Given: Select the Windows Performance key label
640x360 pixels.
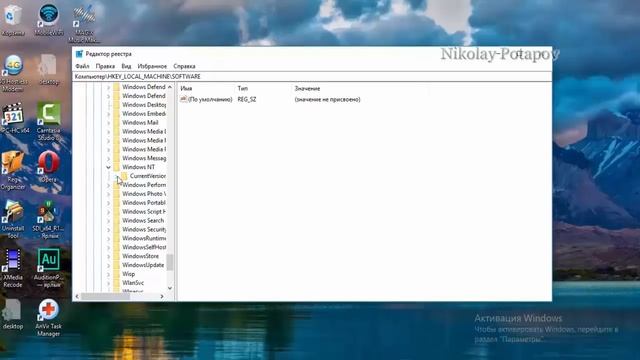Looking at the screenshot, I should coord(144,185).
